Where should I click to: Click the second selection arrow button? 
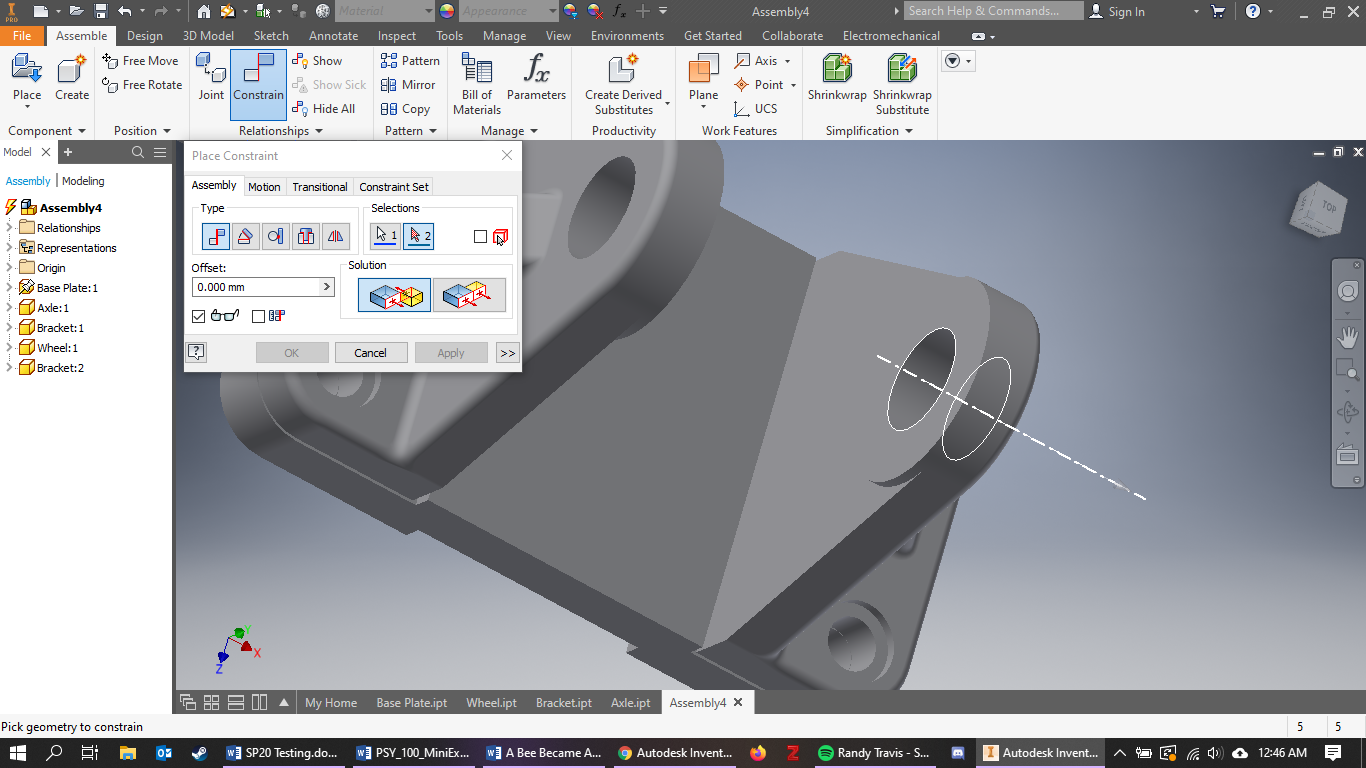(419, 236)
